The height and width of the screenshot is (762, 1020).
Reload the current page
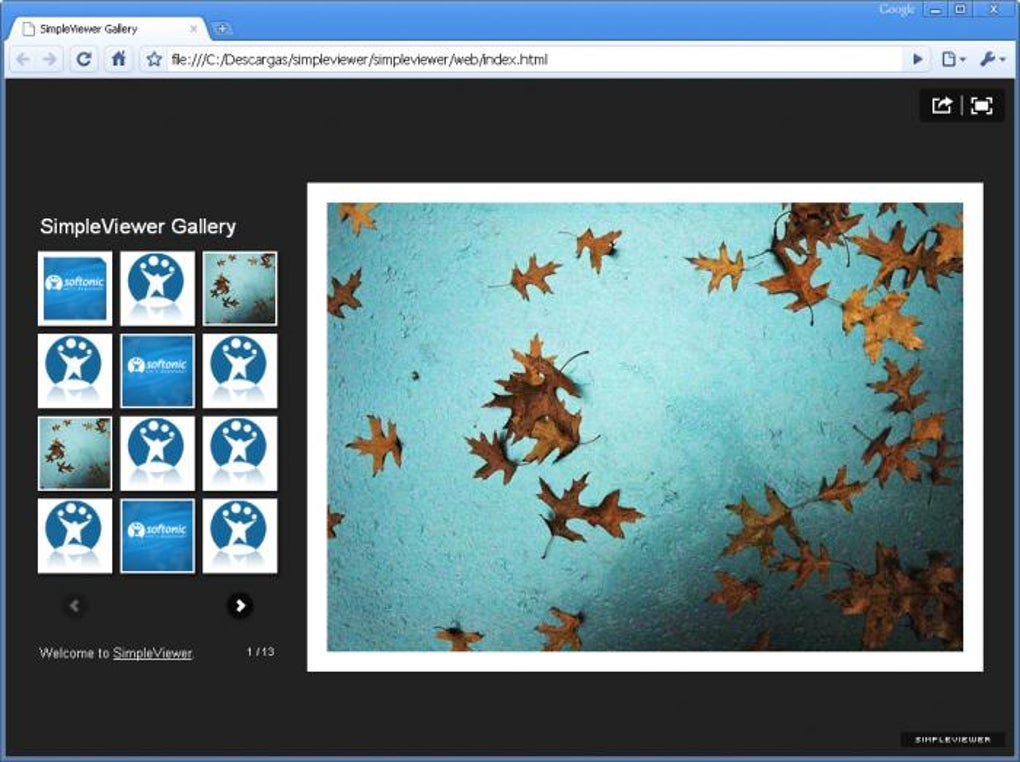click(x=85, y=59)
